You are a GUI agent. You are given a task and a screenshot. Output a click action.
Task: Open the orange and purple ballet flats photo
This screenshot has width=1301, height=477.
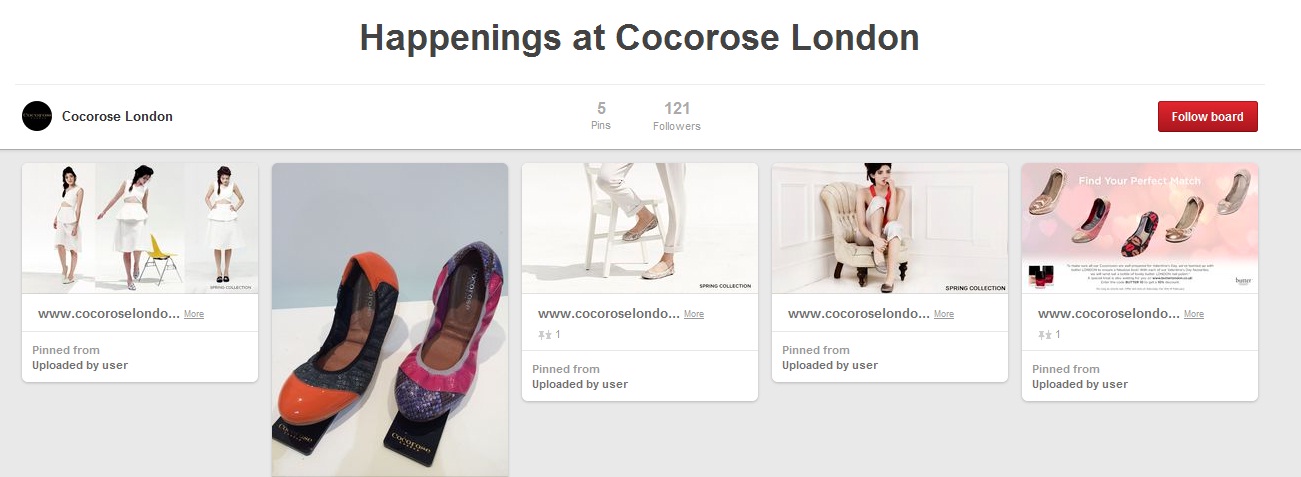[x=390, y=320]
